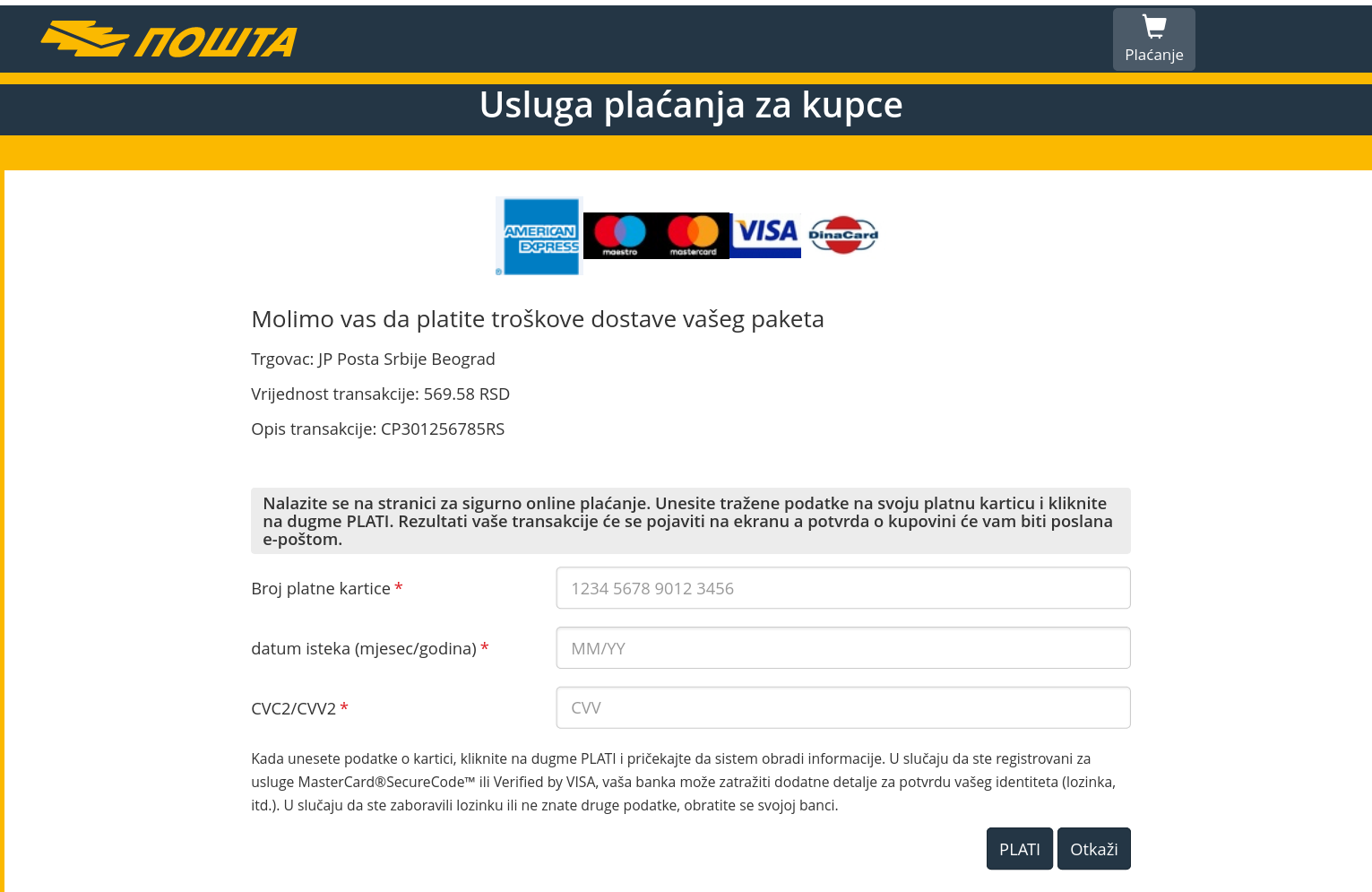Cancel payment using the Otkaži button

click(x=1094, y=849)
